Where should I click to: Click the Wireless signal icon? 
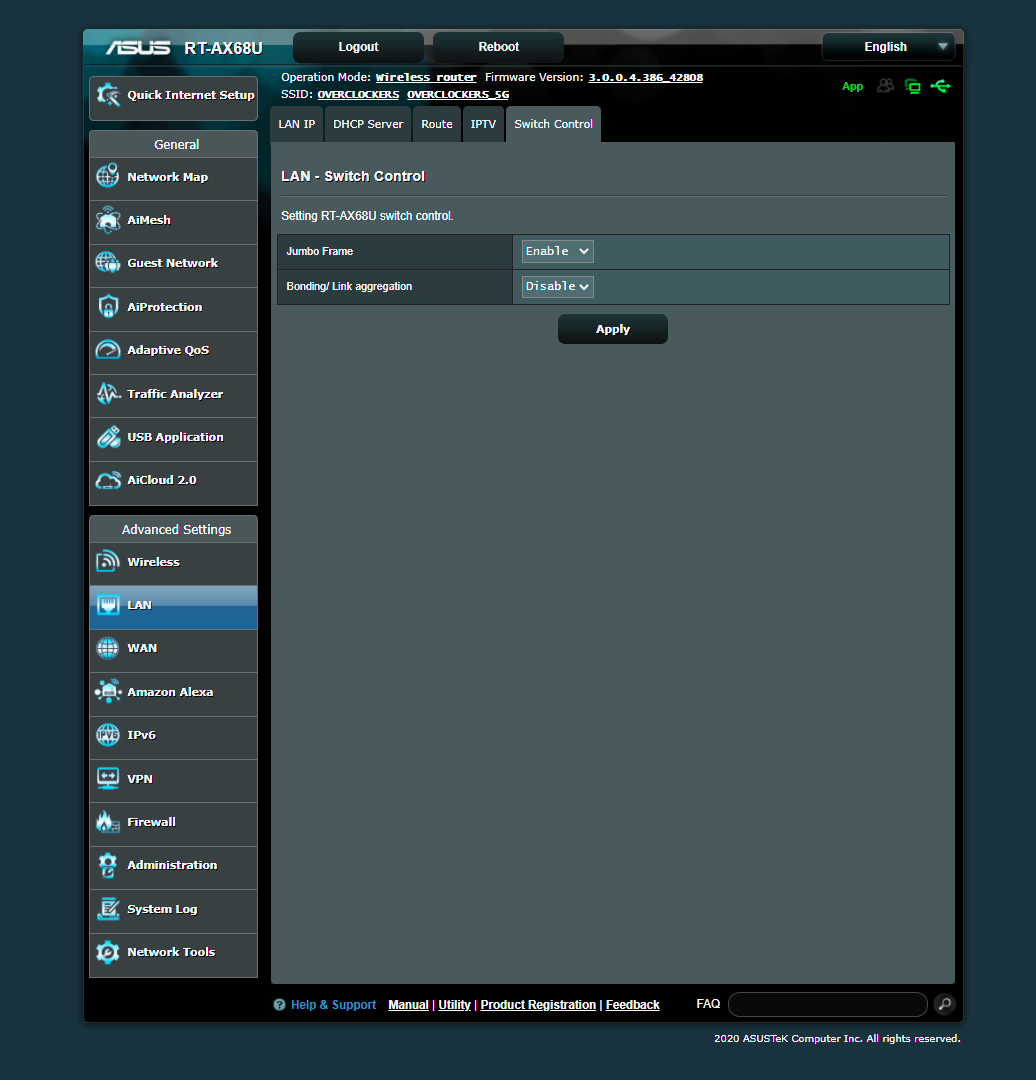[x=108, y=561]
